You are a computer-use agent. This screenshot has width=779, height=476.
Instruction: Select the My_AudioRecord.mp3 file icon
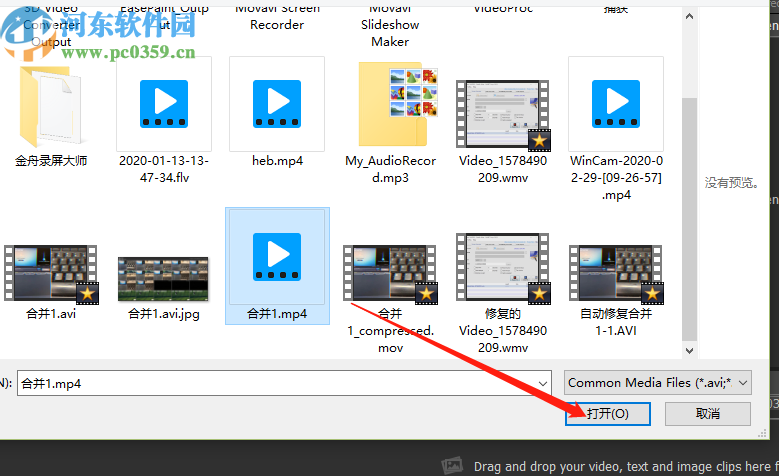[397, 104]
